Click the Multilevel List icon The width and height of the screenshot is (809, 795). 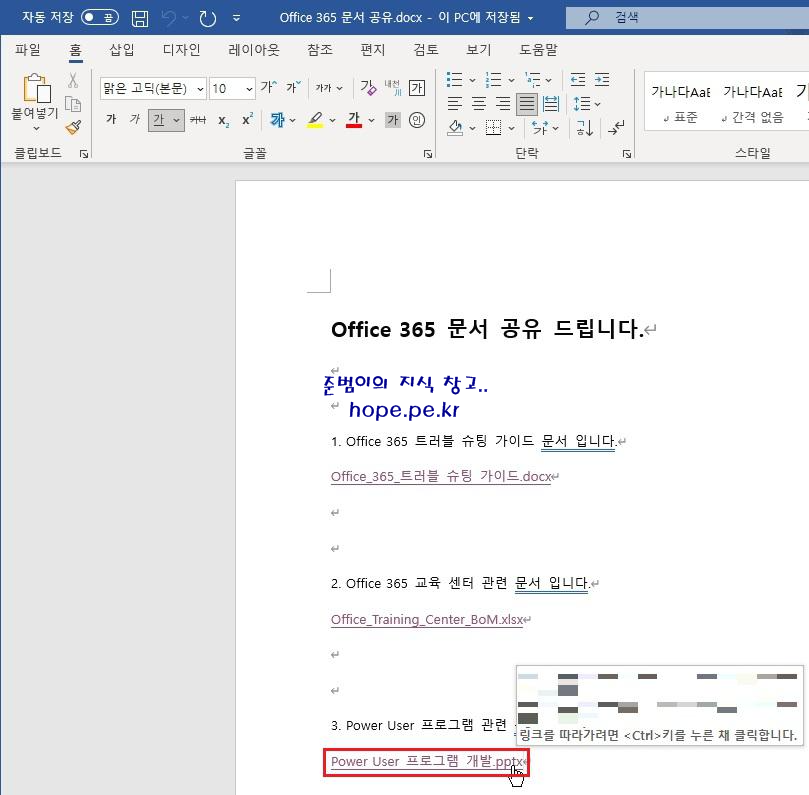[x=532, y=80]
